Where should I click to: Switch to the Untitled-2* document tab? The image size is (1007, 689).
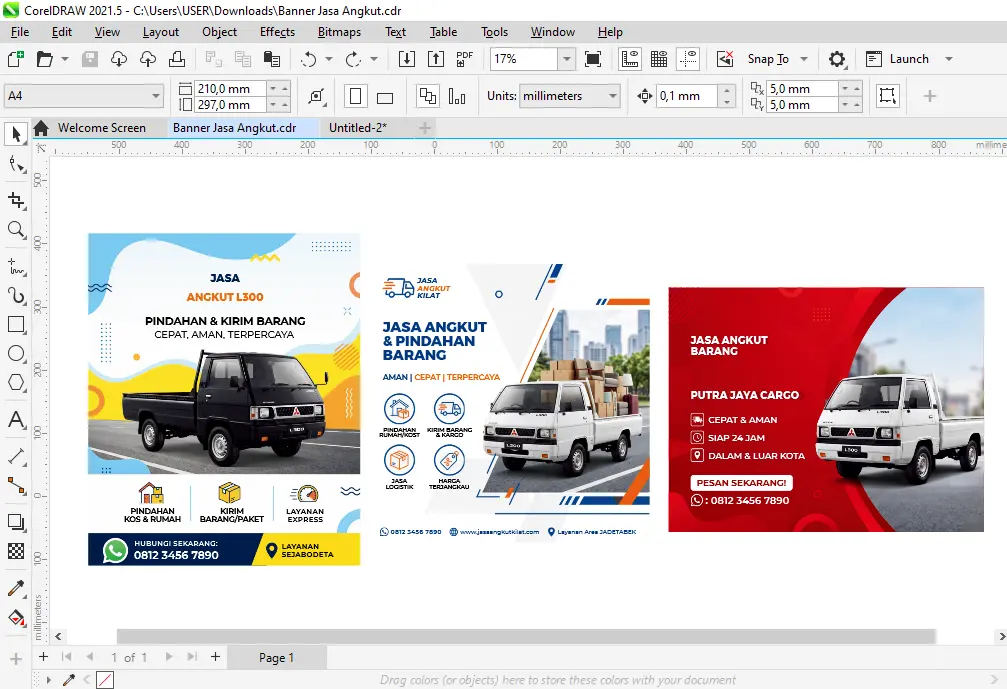click(x=358, y=128)
